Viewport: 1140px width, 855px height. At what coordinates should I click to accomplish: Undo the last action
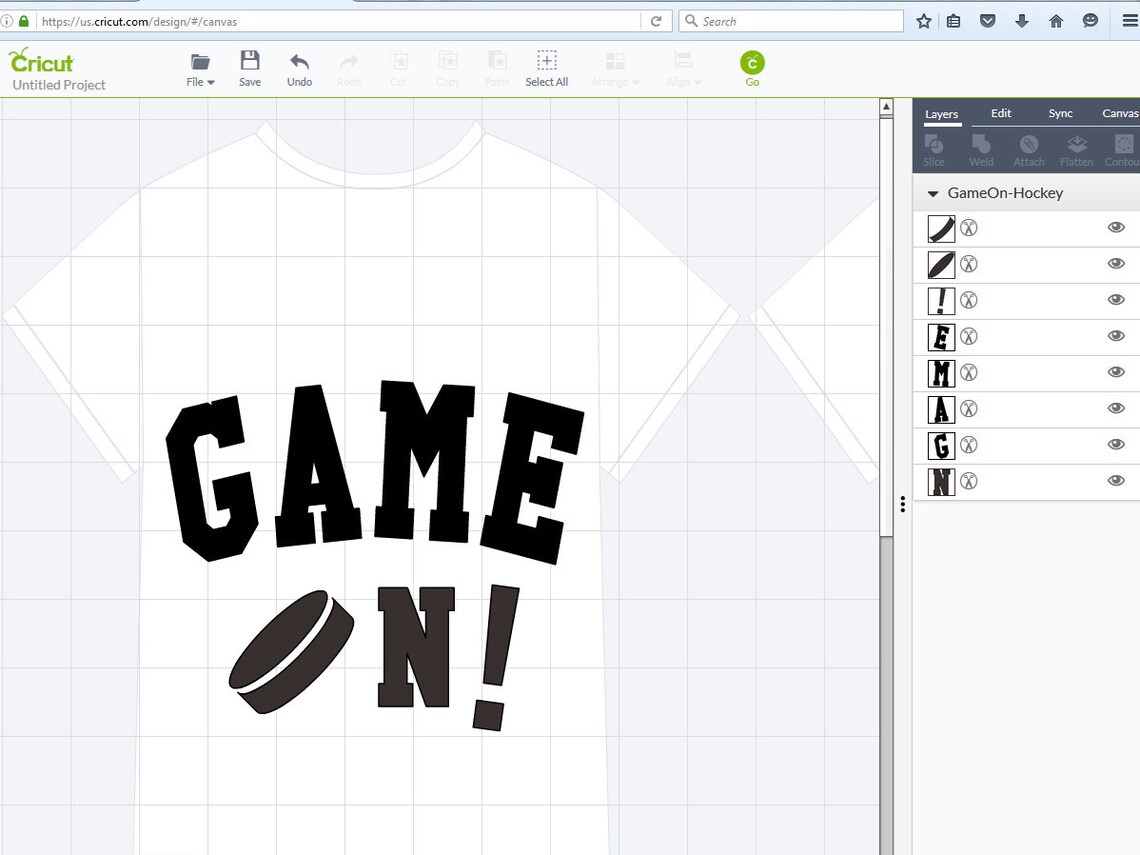(299, 65)
